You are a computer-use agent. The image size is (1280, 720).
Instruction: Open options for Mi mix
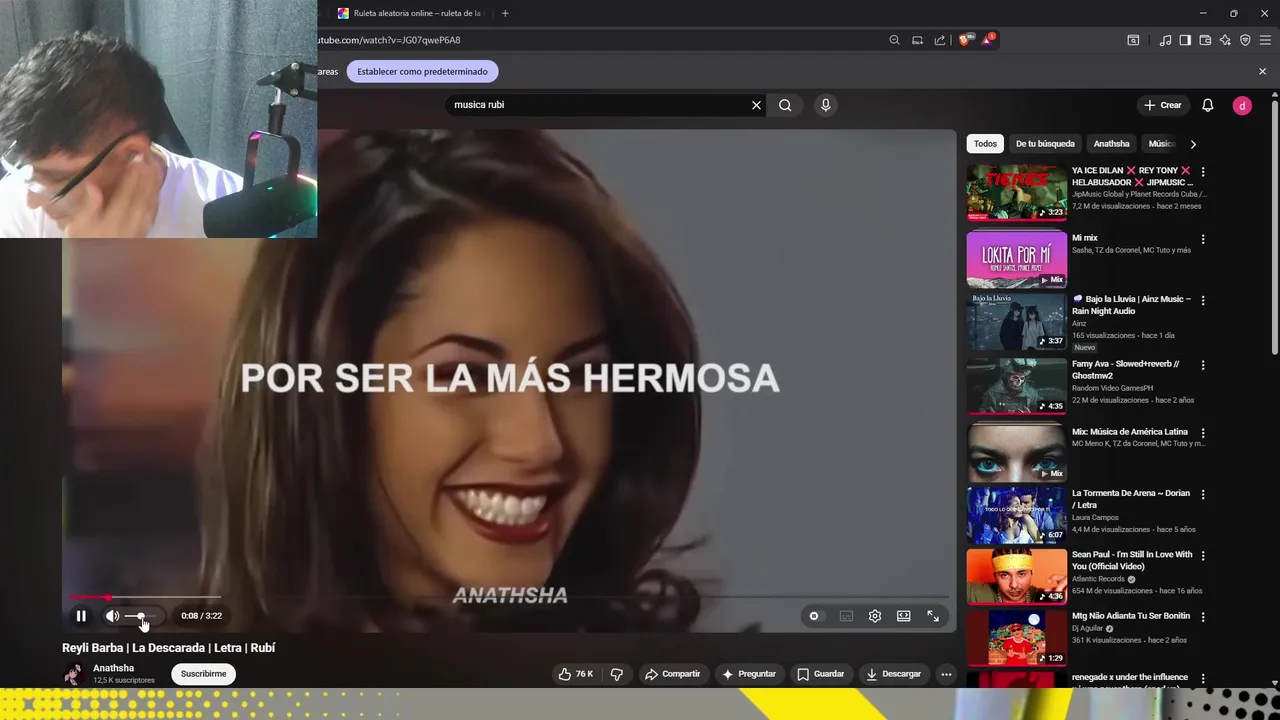[1203, 240]
